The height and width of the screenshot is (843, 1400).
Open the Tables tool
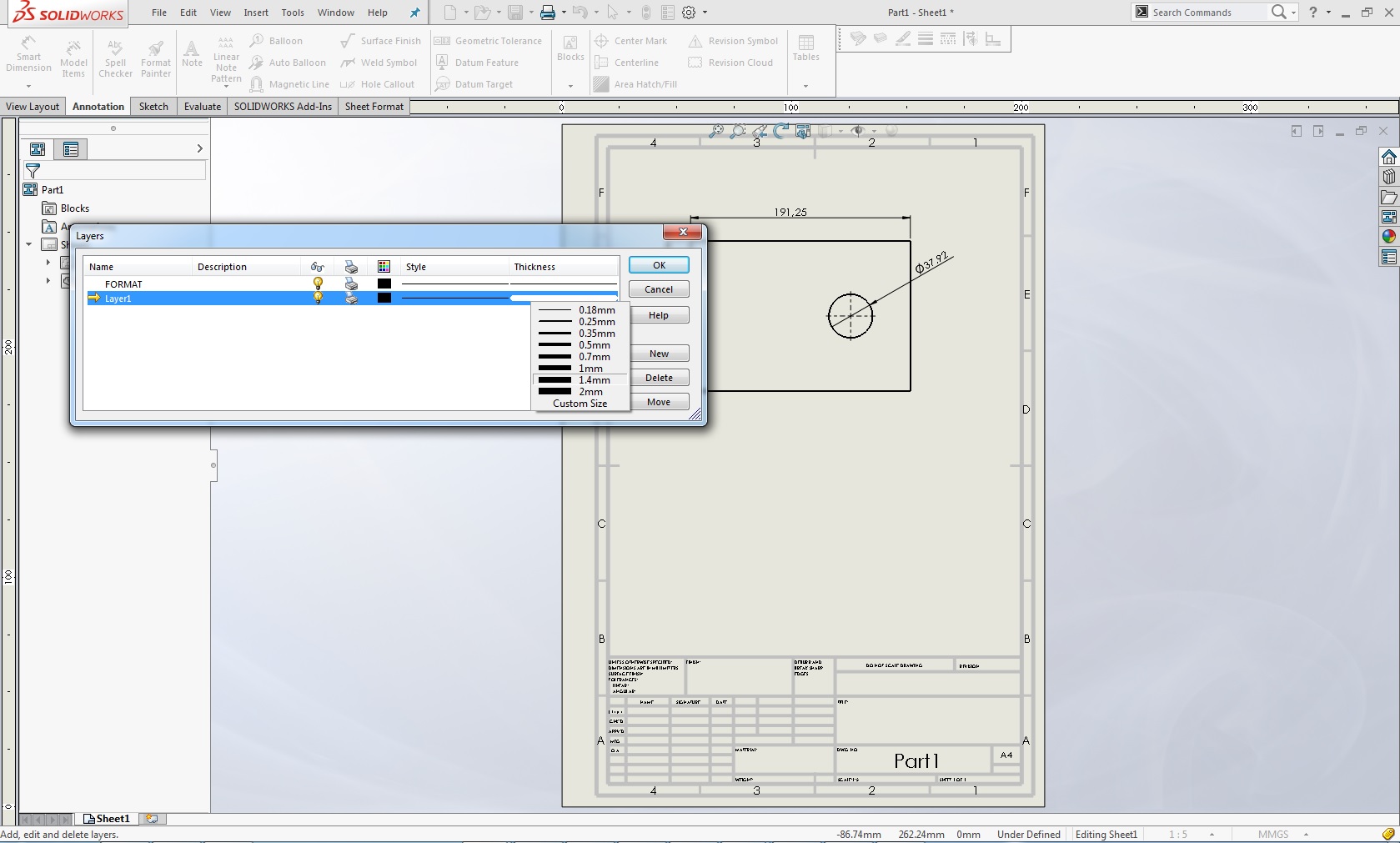[x=805, y=48]
